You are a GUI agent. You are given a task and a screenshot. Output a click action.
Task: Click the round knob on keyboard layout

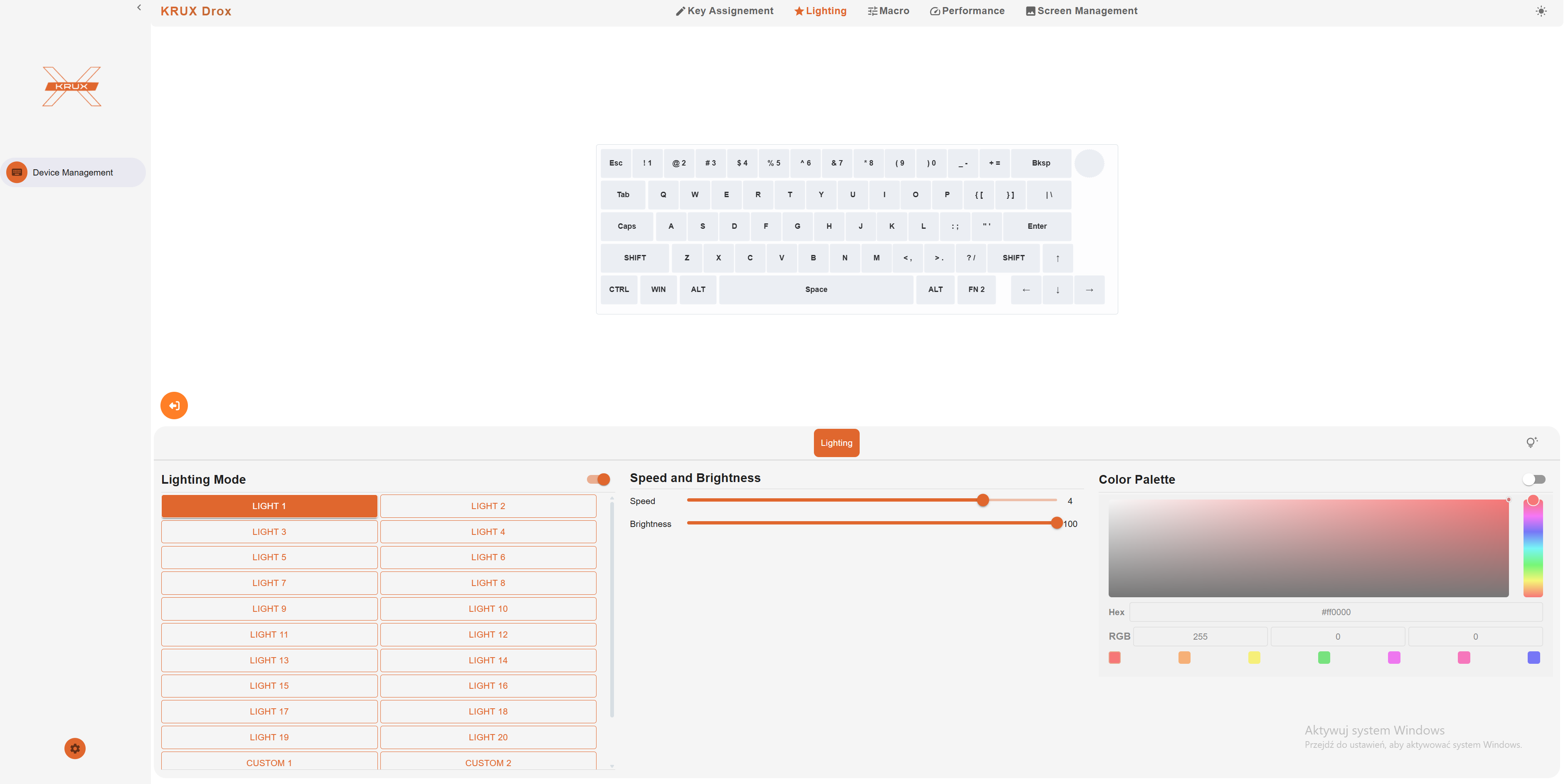click(x=1089, y=163)
